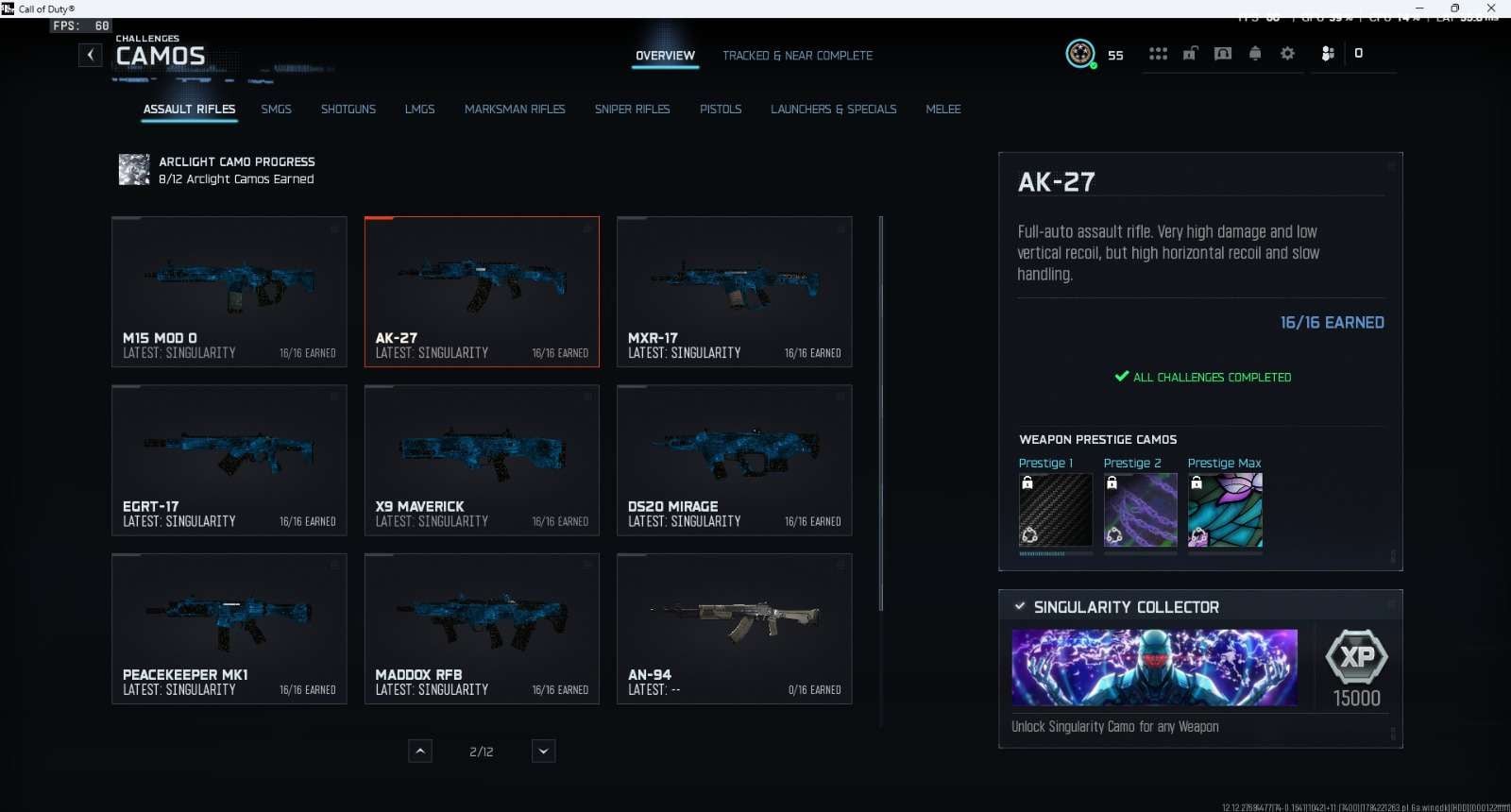1511x812 pixels.
Task: Select the Sniper Rifles category
Action: point(633,110)
